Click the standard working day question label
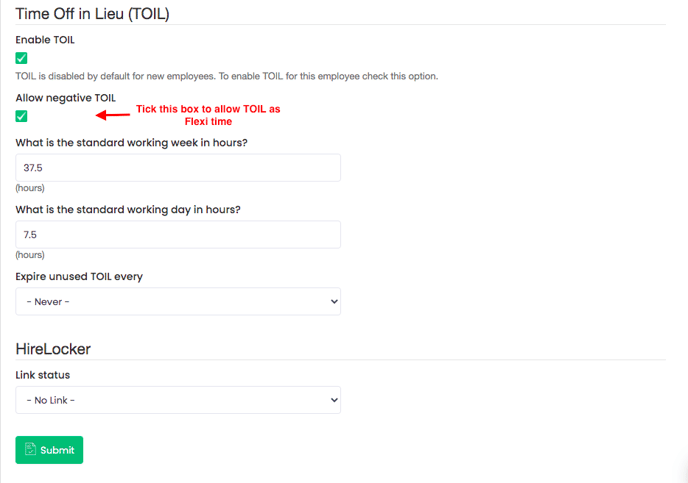The image size is (688, 483). tap(128, 209)
